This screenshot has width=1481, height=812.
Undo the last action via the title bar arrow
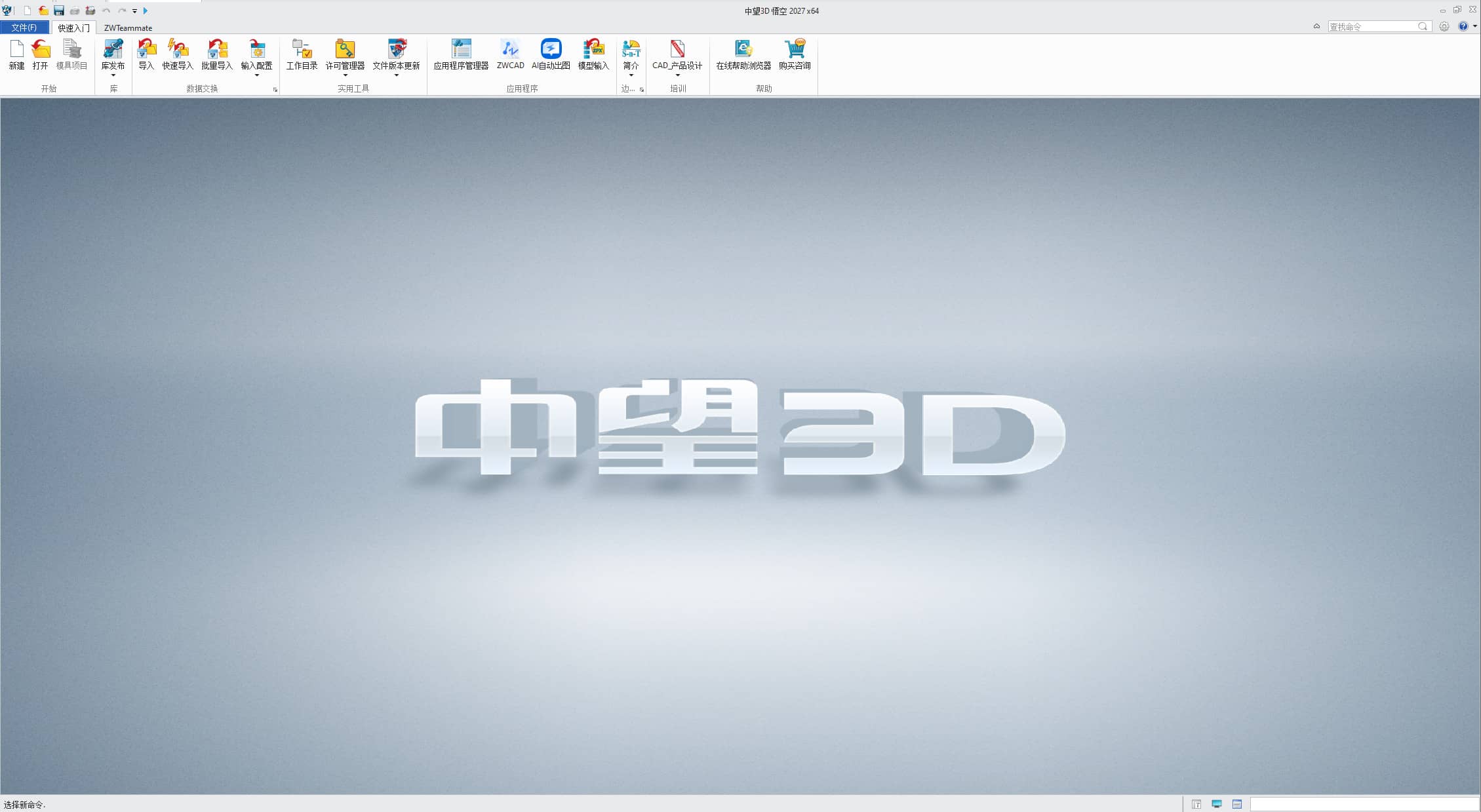[106, 10]
